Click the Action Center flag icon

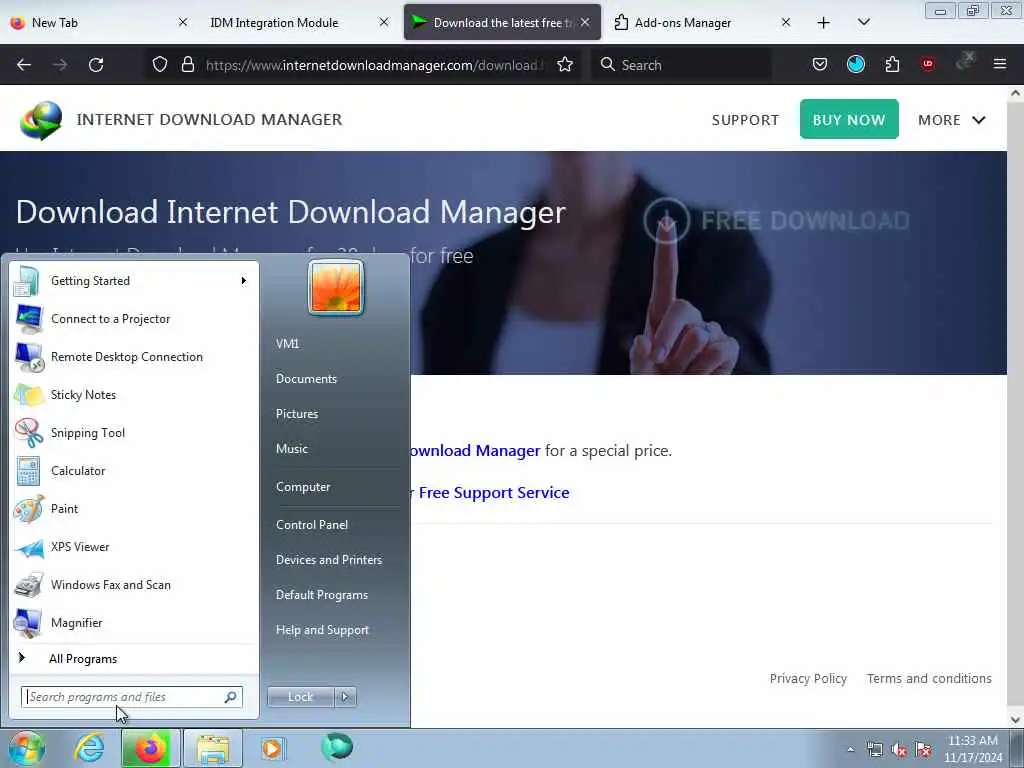923,750
